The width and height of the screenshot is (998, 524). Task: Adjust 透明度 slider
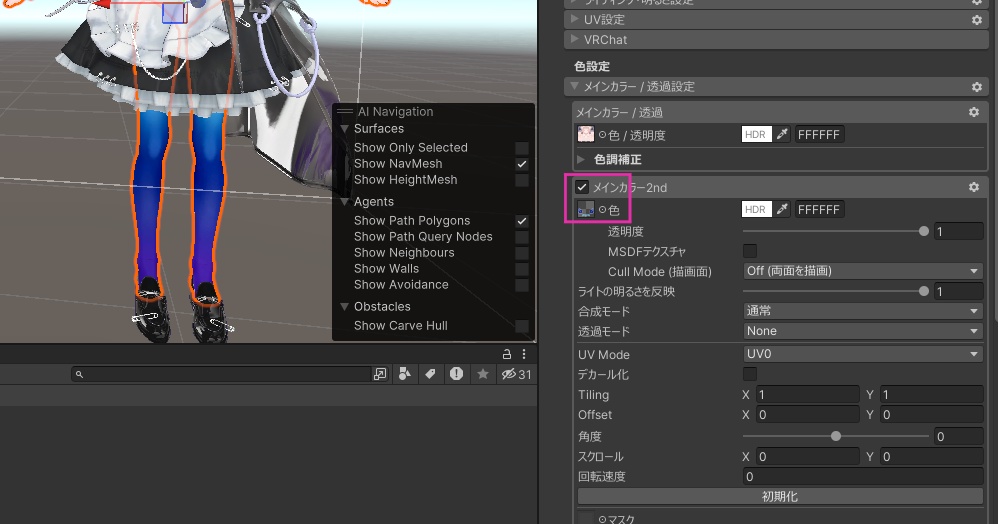click(x=835, y=232)
